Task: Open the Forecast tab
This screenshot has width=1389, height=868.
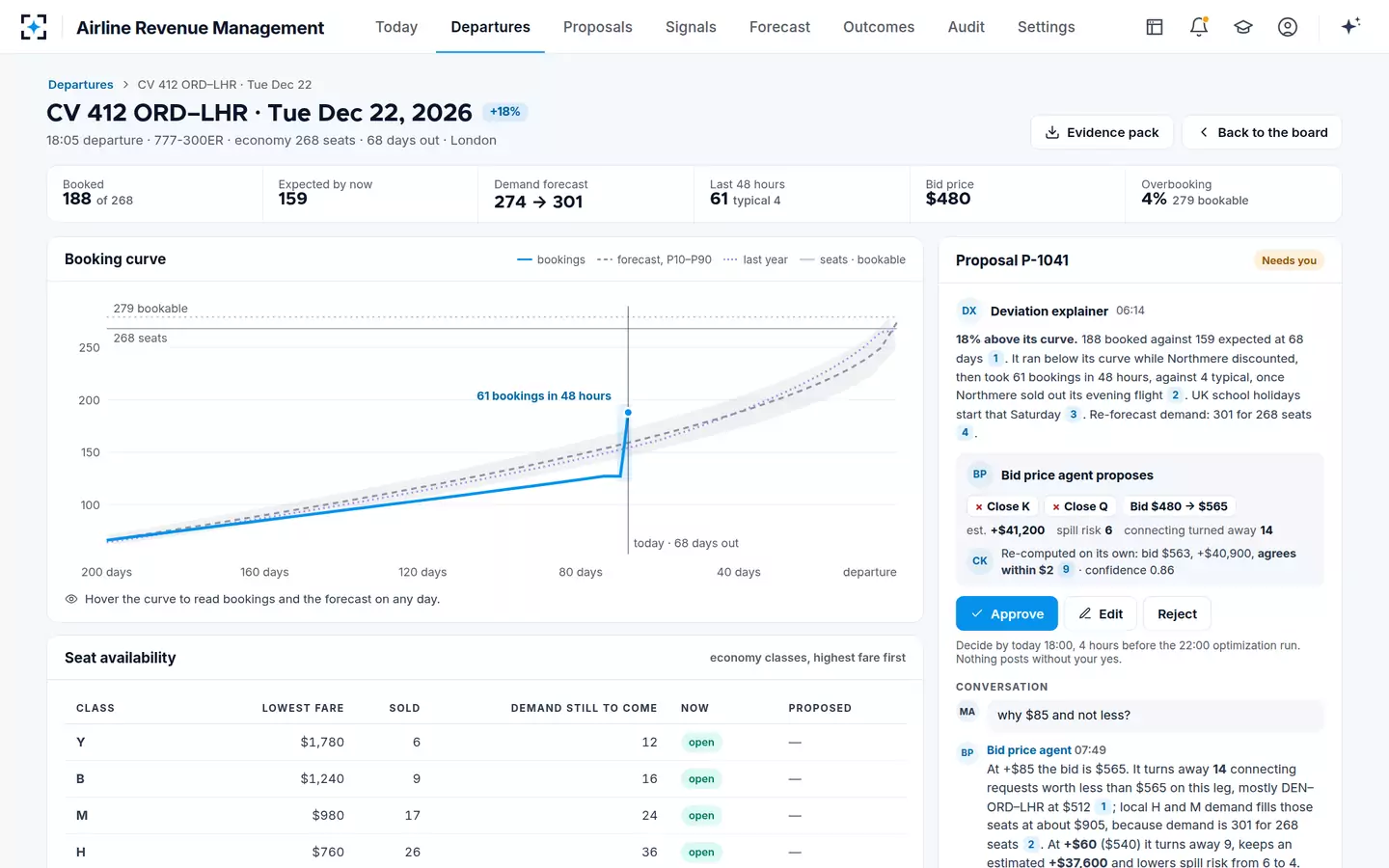Action: pyautogui.click(x=779, y=27)
